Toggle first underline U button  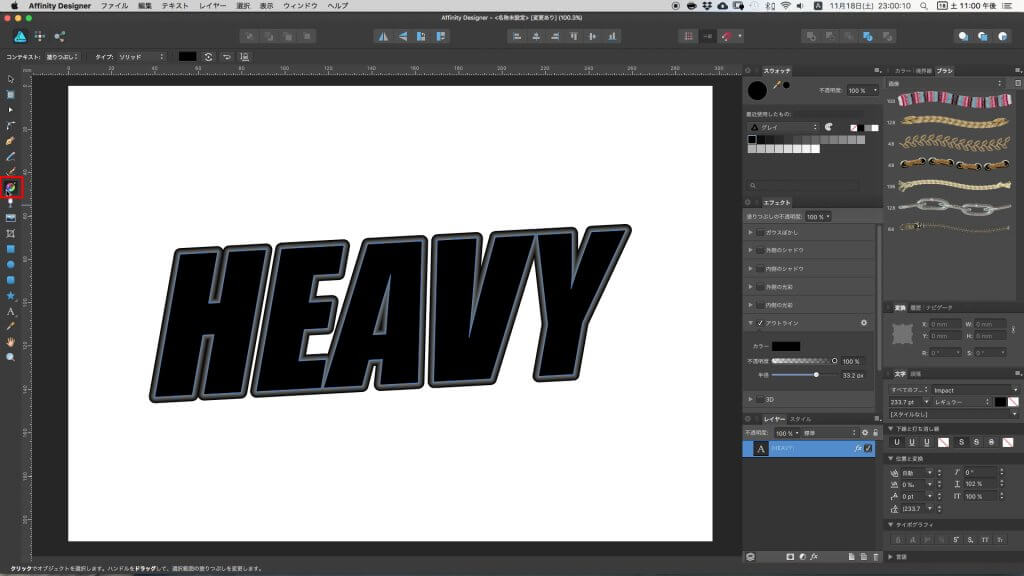pyautogui.click(x=897, y=442)
